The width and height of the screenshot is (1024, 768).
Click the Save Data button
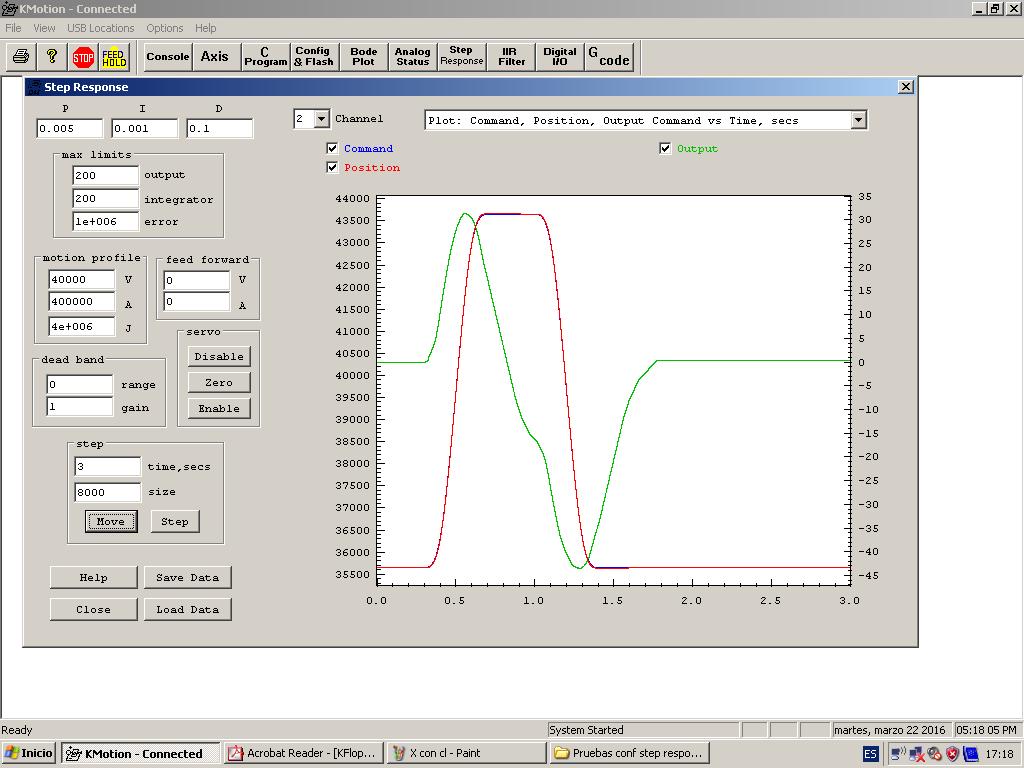(187, 578)
